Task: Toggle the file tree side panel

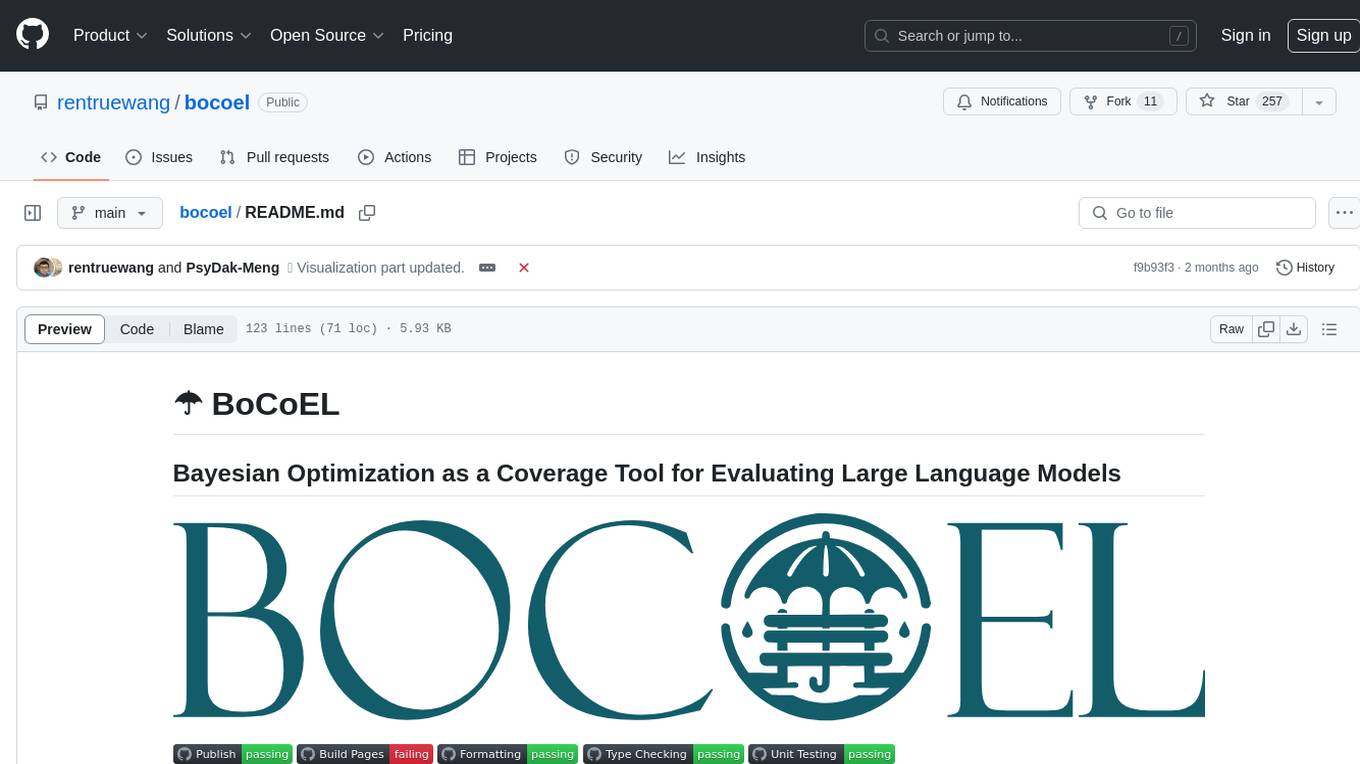Action: pos(32,213)
